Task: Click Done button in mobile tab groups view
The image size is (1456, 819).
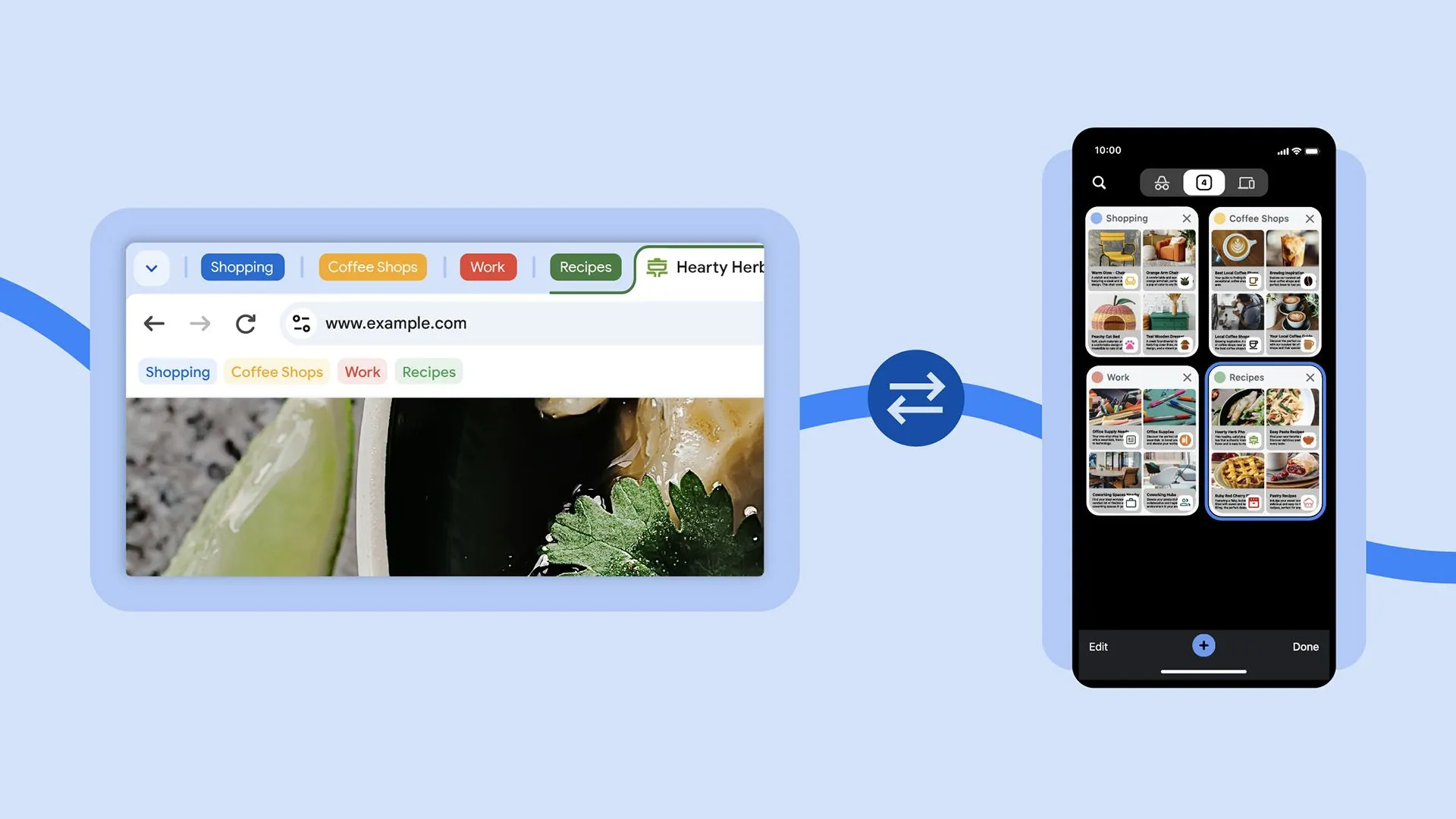Action: [1304, 646]
